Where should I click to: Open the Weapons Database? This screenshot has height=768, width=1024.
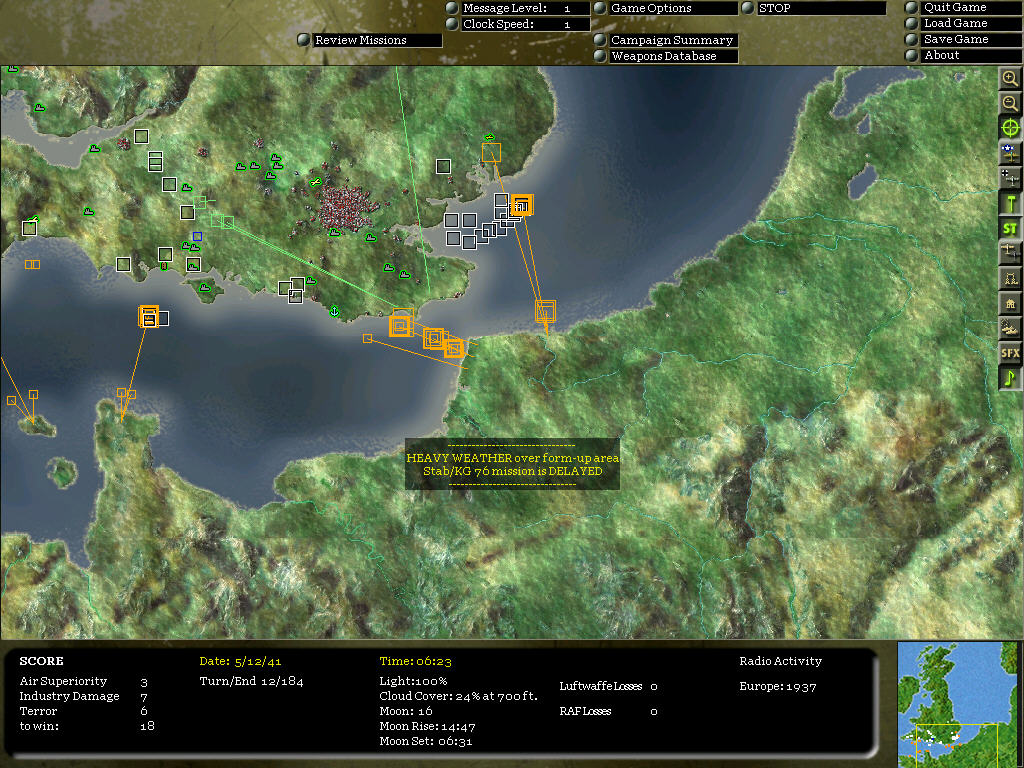pyautogui.click(x=673, y=56)
